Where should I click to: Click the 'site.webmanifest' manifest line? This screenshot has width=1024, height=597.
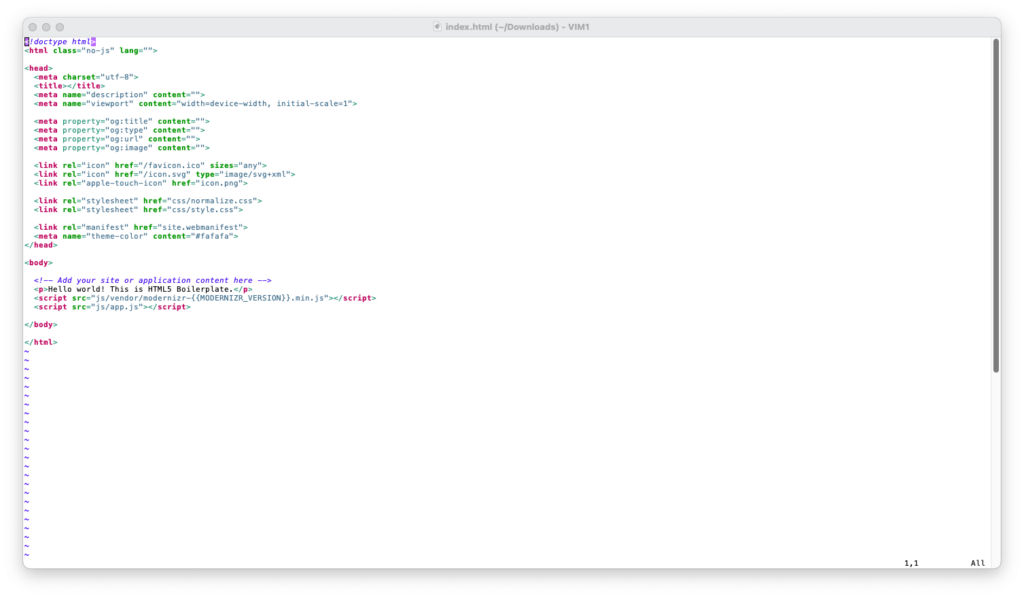[x=141, y=227]
